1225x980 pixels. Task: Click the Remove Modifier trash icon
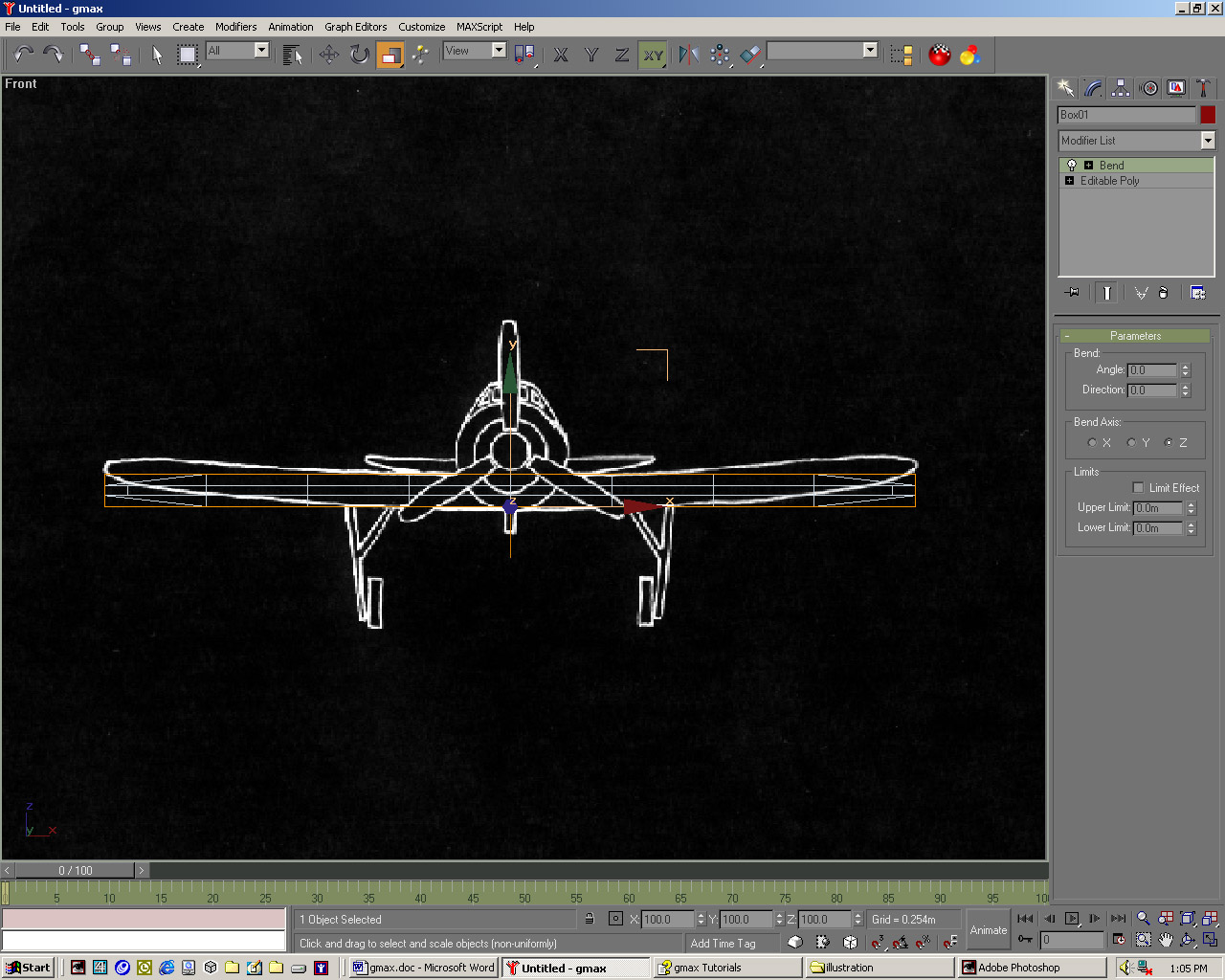click(x=1163, y=293)
